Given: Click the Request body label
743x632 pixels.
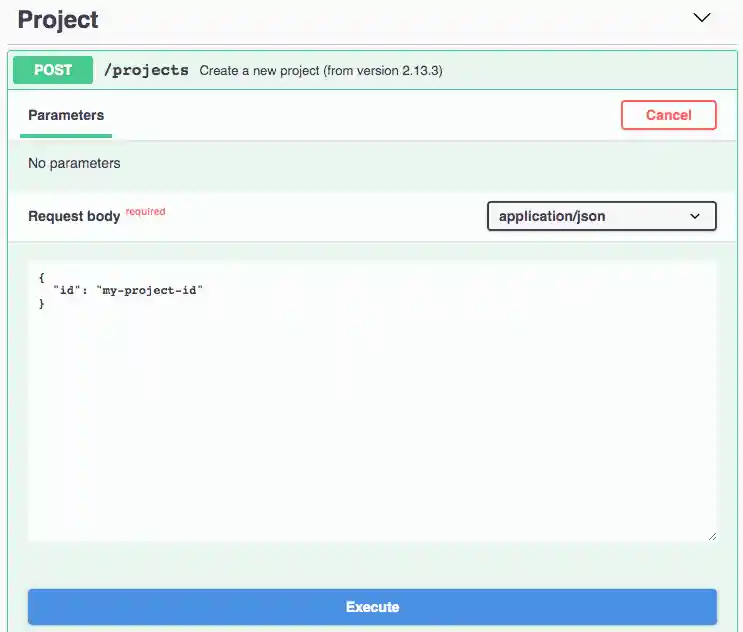Looking at the screenshot, I should click(x=74, y=216).
